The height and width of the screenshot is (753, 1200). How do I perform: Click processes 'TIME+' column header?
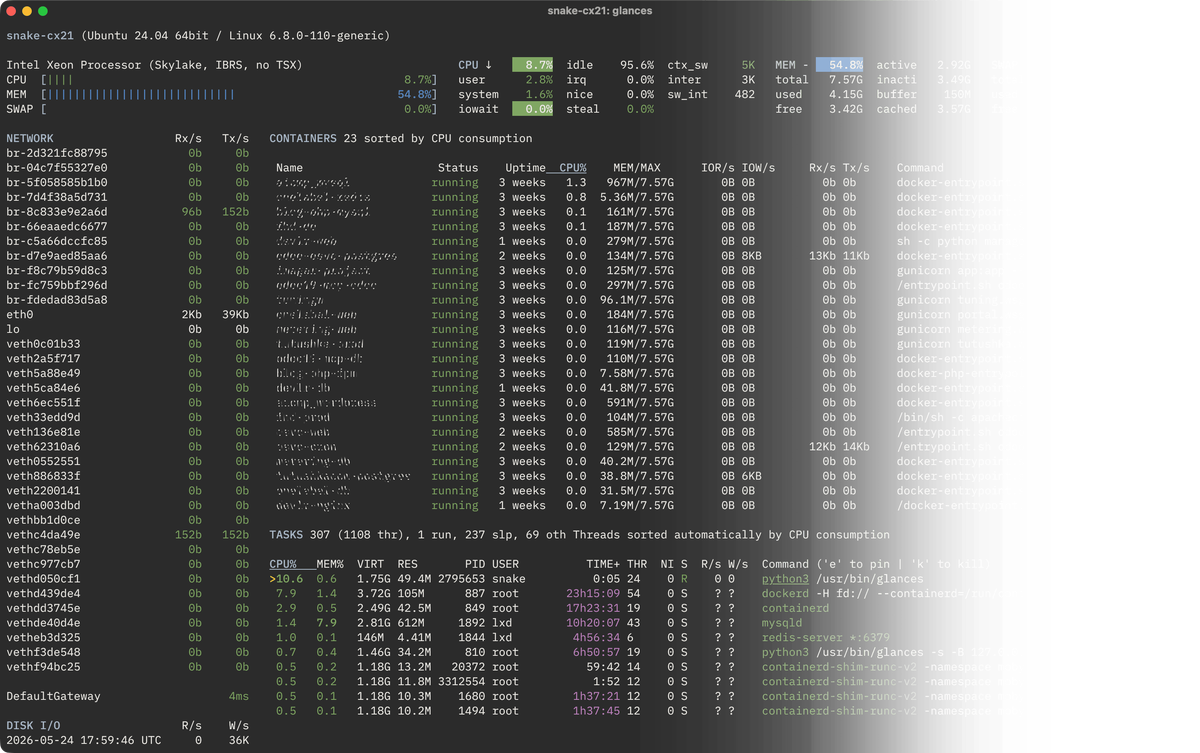pos(603,564)
